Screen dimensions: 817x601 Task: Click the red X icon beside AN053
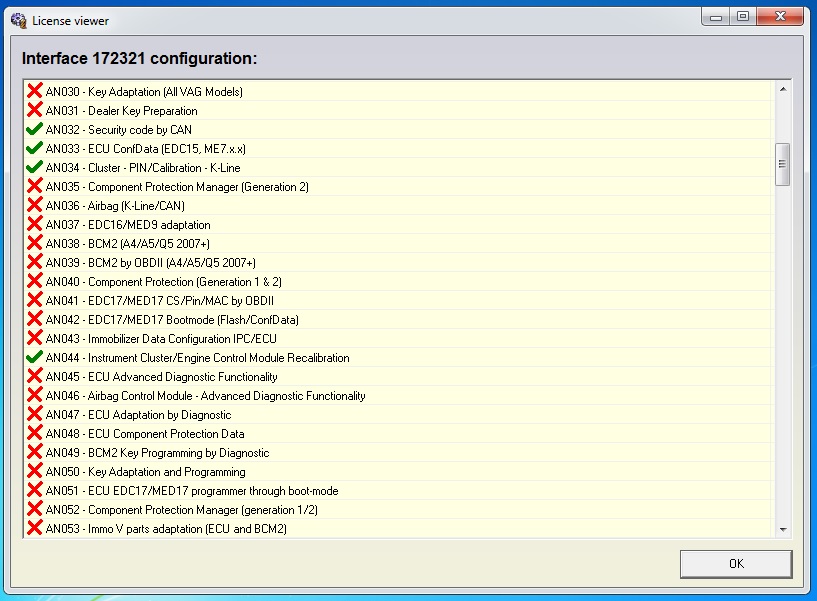34,529
